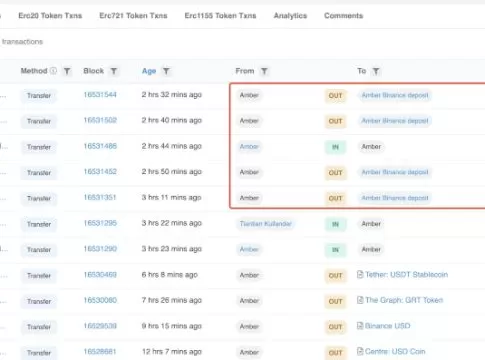Screen dimensions: 485x360
Task: Open the Centre: USD Coin contract link
Action: (x=395, y=351)
